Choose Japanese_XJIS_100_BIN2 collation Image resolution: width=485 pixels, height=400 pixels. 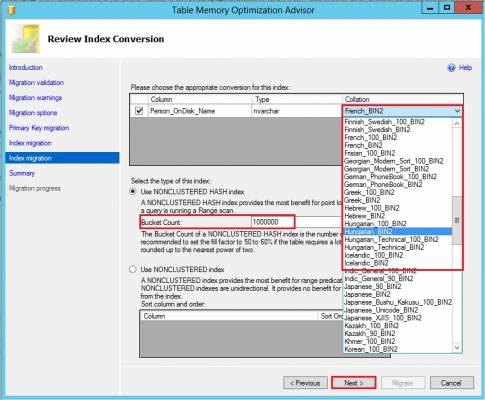coord(383,318)
